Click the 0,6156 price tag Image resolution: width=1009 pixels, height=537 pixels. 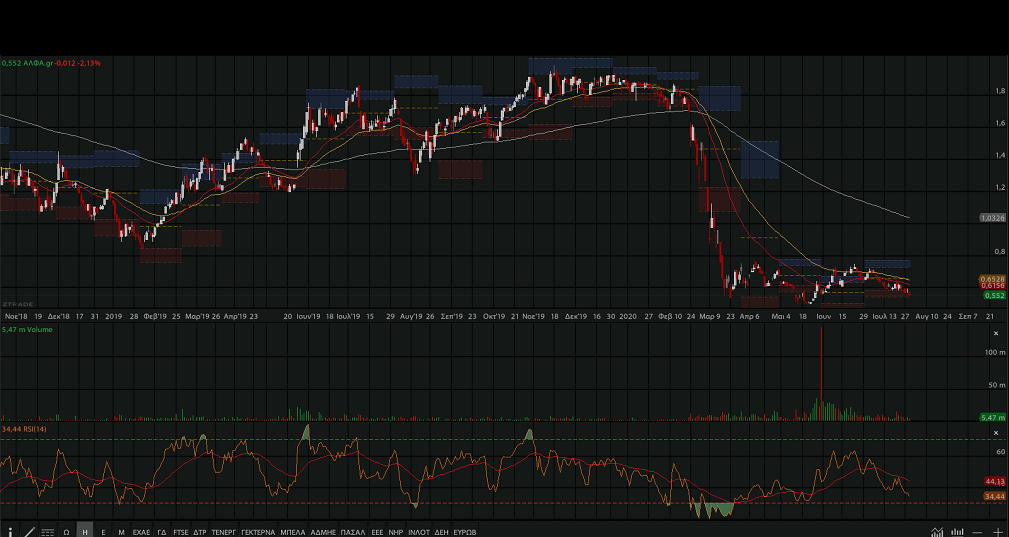coord(992,286)
